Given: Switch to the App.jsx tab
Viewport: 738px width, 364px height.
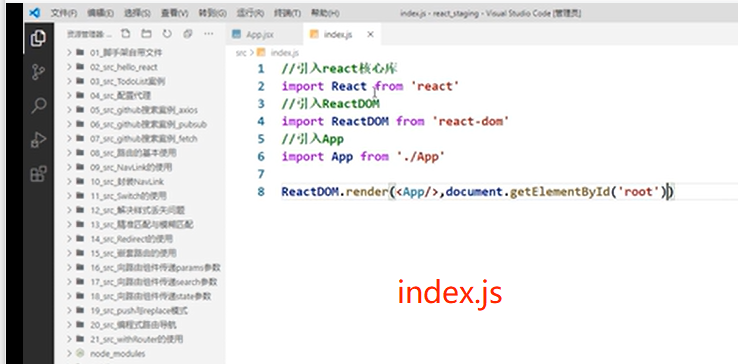Looking at the screenshot, I should [x=259, y=34].
